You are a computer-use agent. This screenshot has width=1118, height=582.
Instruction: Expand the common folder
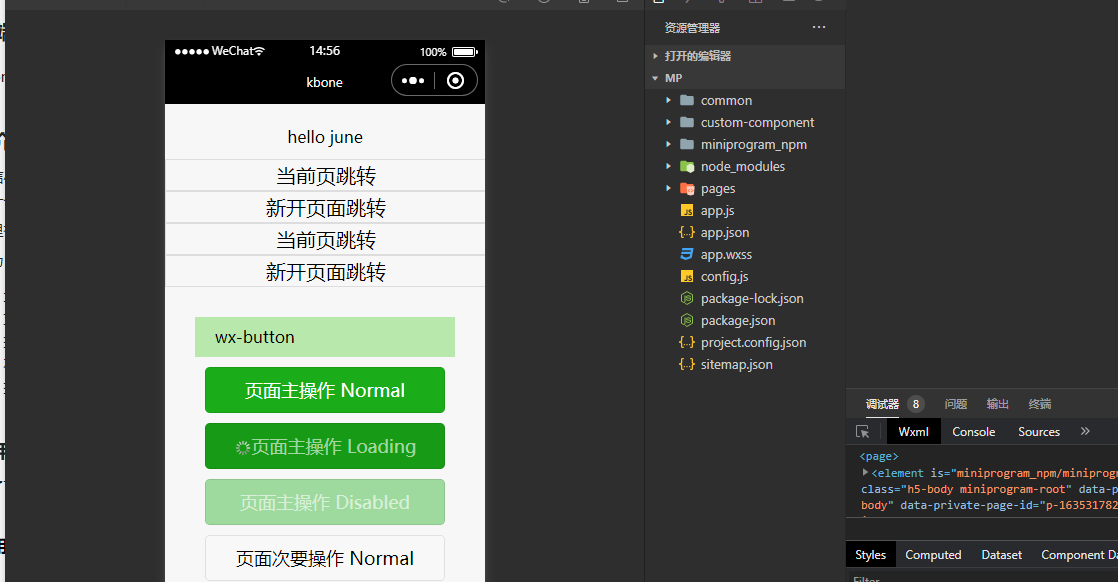pos(670,100)
